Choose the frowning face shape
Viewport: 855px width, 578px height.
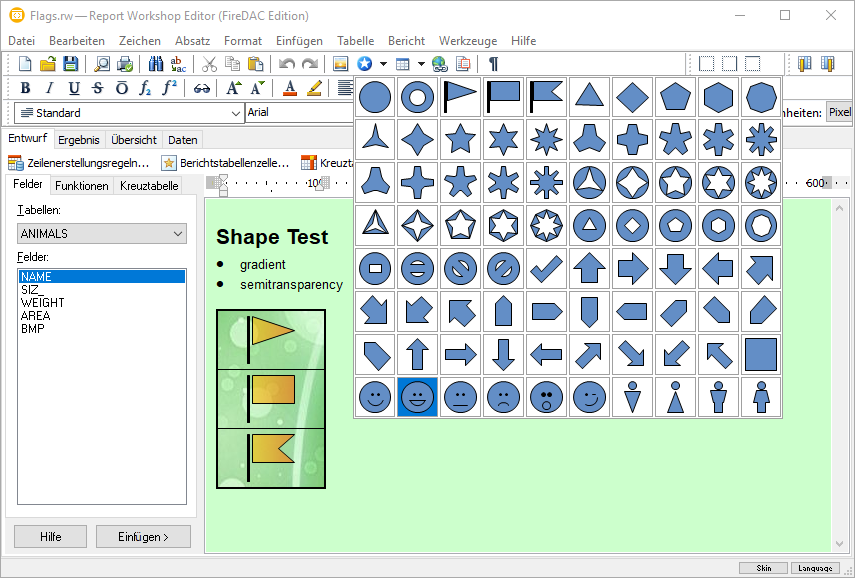[x=503, y=397]
